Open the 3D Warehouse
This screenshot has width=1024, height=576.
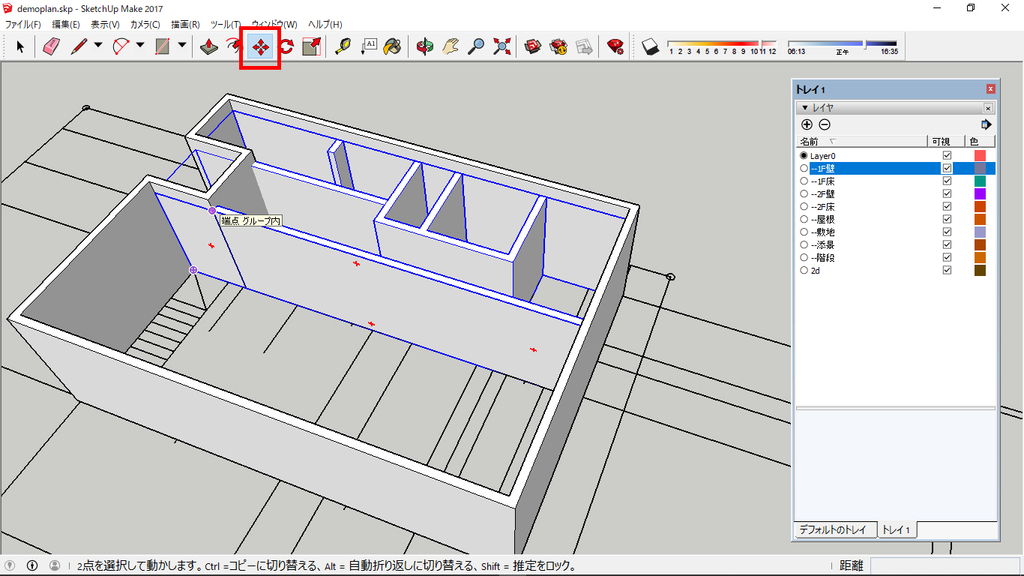(533, 46)
